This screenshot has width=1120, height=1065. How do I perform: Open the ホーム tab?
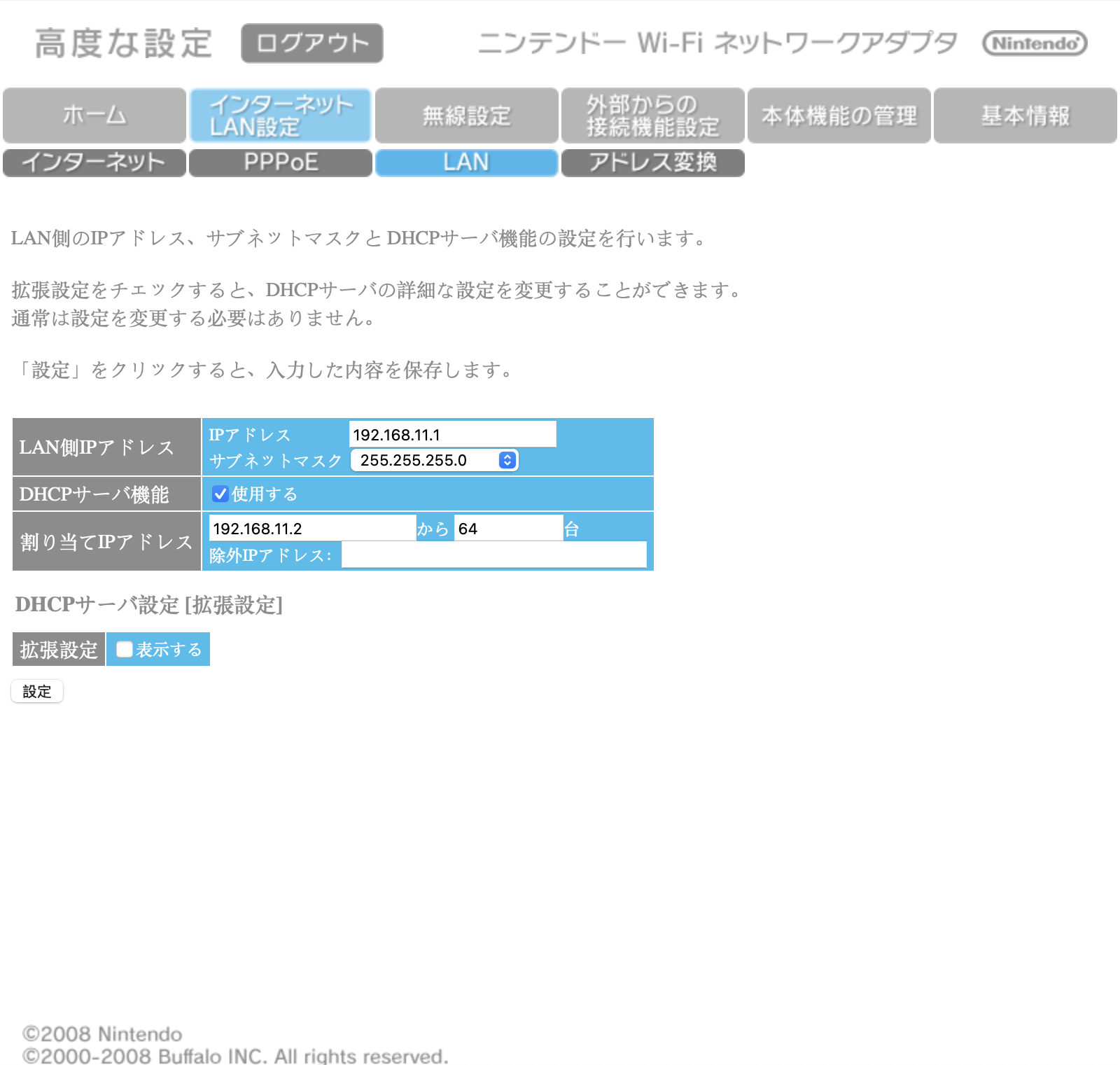pos(94,116)
